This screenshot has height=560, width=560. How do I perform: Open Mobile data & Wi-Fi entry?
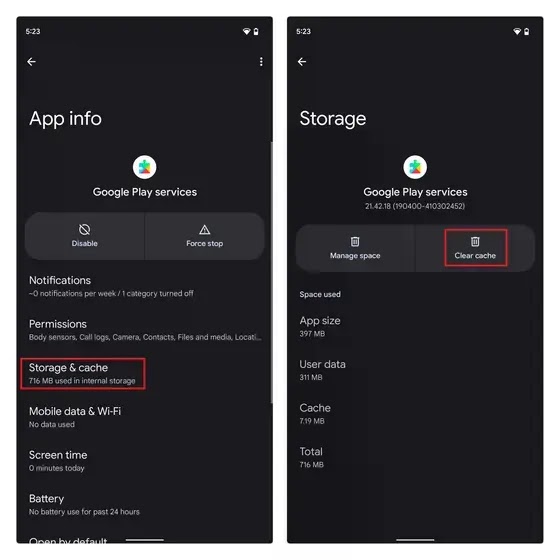coord(145,417)
